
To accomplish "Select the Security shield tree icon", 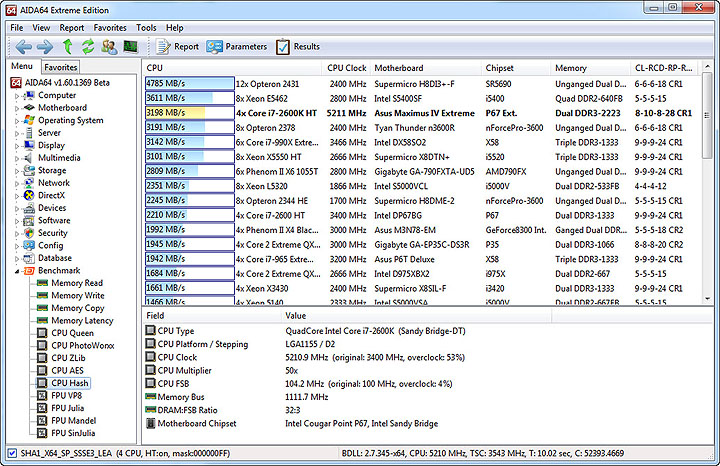I will coord(29,233).
